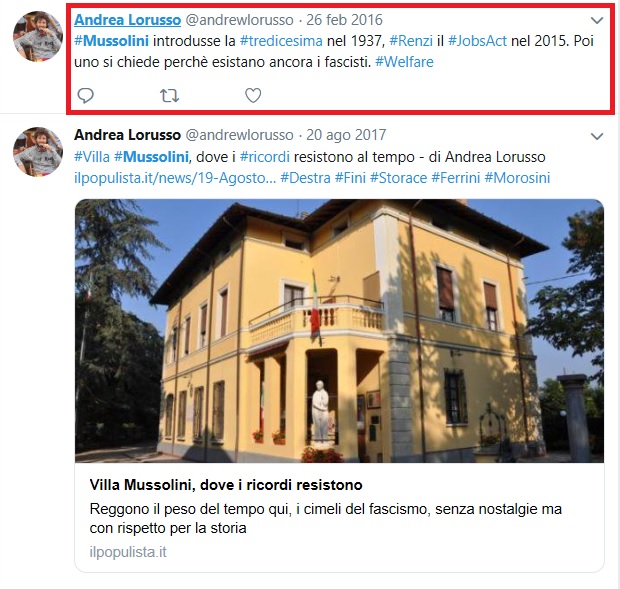Open Andrea Lorusso's avatar on the first tweet
The image size is (620, 589).
38,36
